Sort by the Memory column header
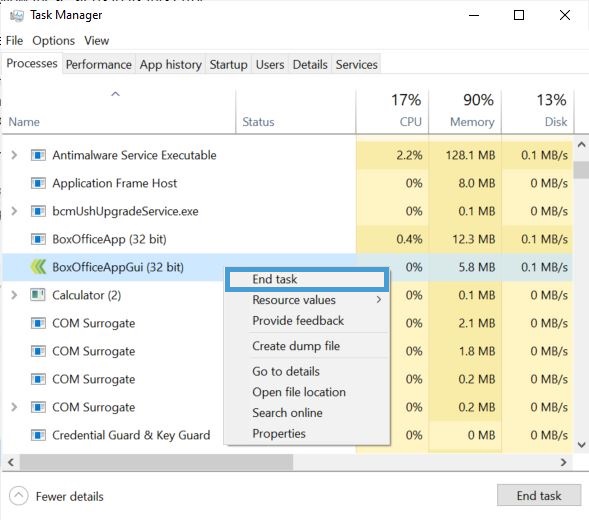589x520 pixels. (x=465, y=111)
